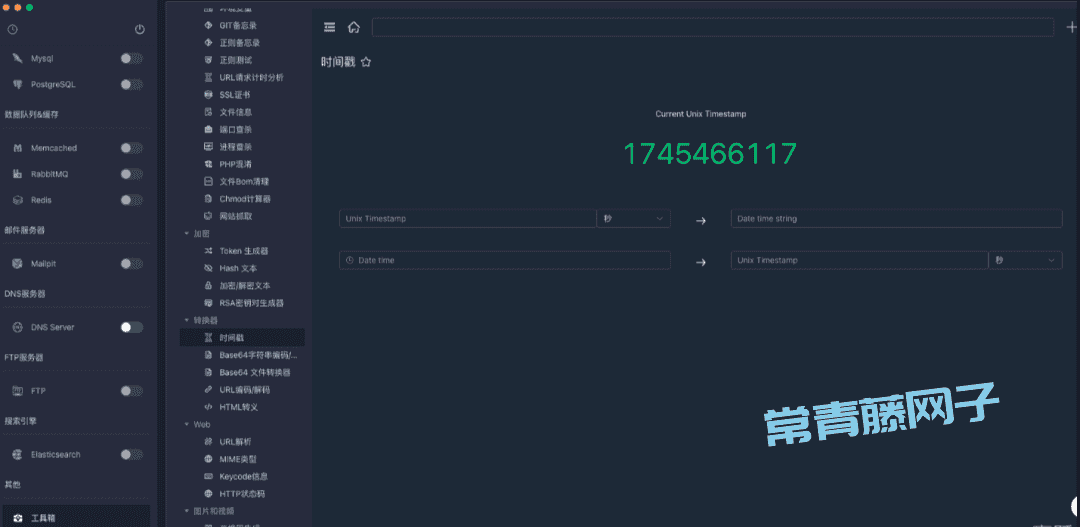
Task: Click the PostgreSQL elephant icon
Action: click(18, 84)
